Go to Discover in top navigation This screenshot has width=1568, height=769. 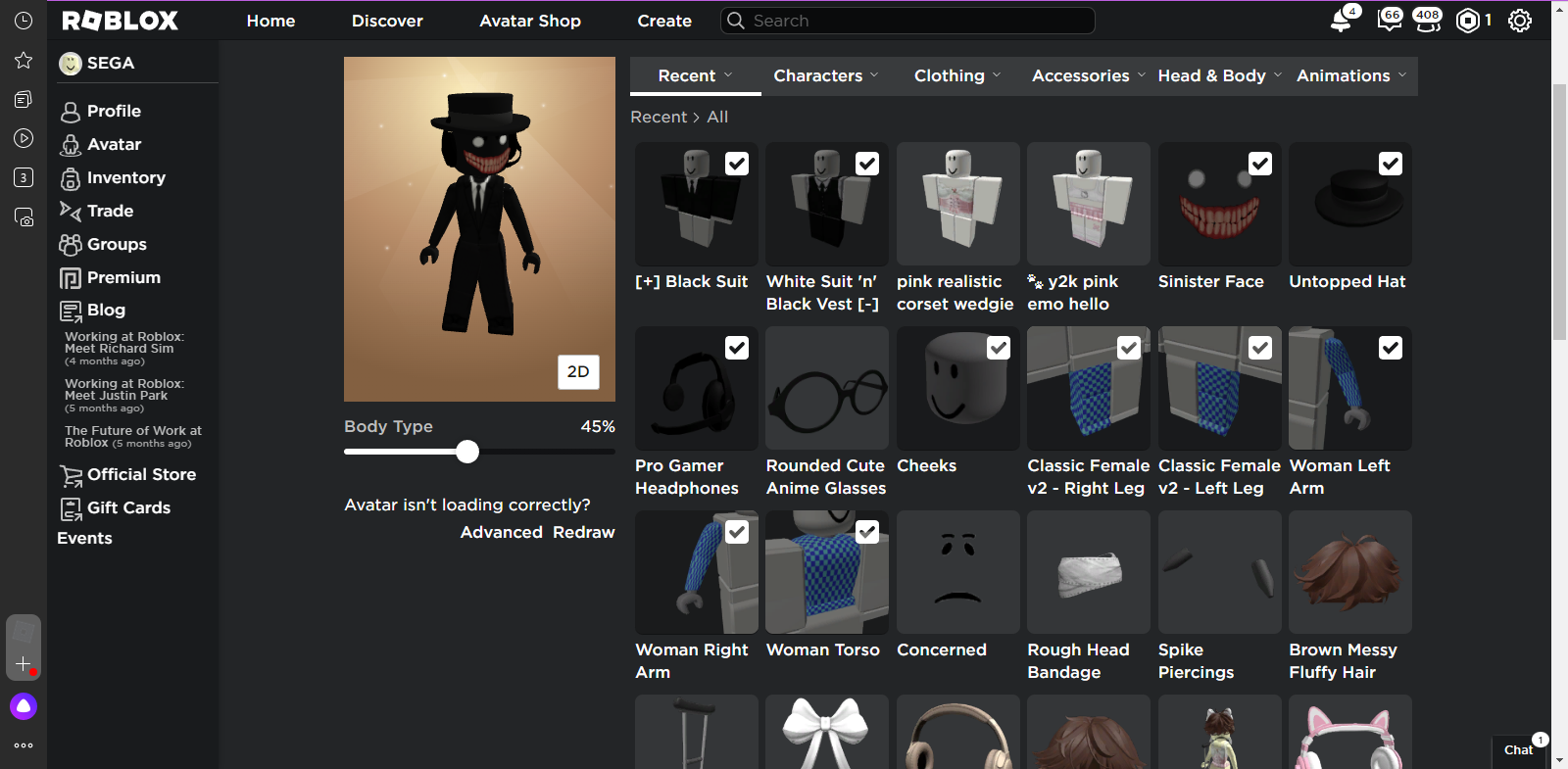click(387, 21)
